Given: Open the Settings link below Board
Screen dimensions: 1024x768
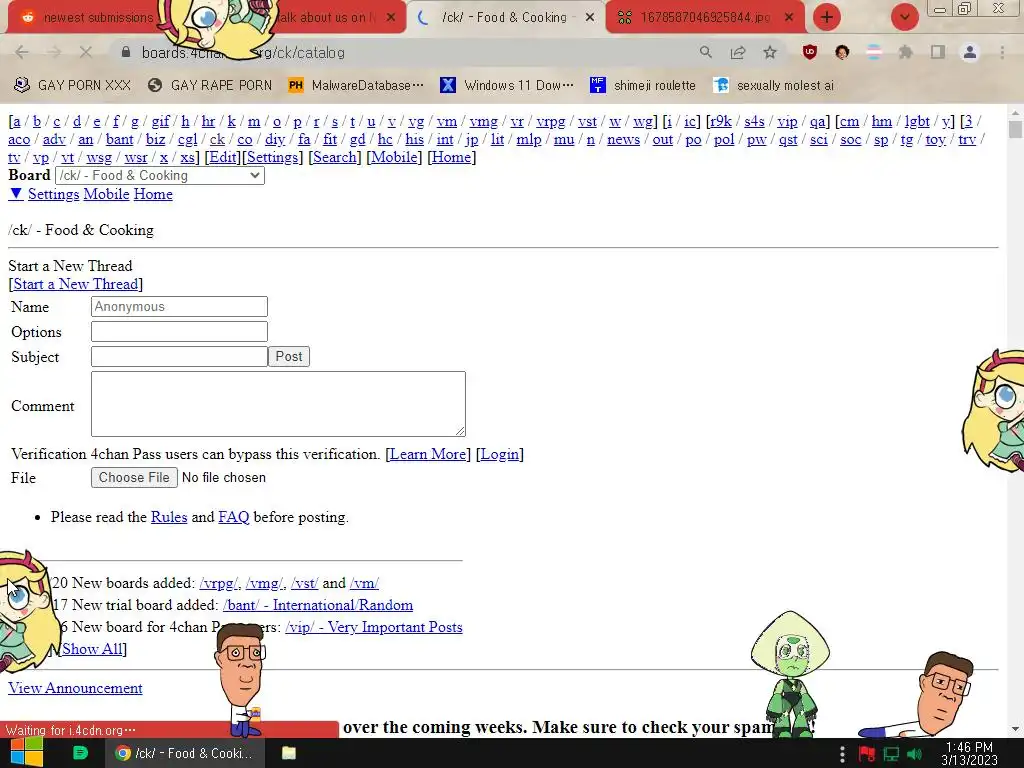Looking at the screenshot, I should [x=54, y=194].
